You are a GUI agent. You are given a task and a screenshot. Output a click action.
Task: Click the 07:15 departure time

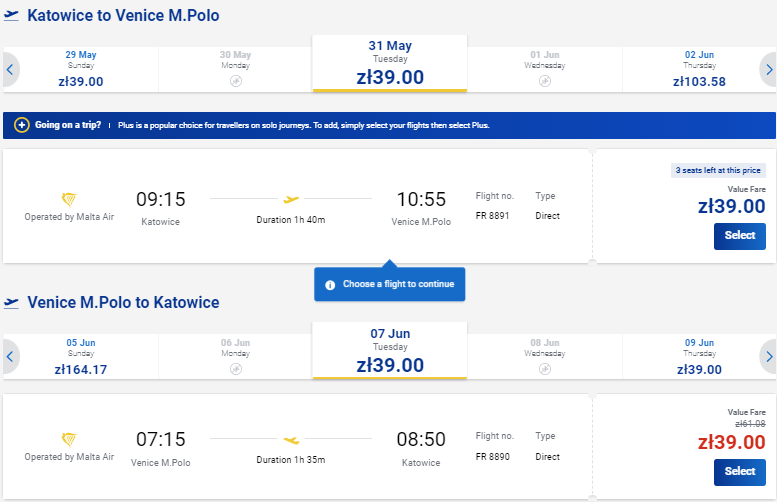point(161,439)
